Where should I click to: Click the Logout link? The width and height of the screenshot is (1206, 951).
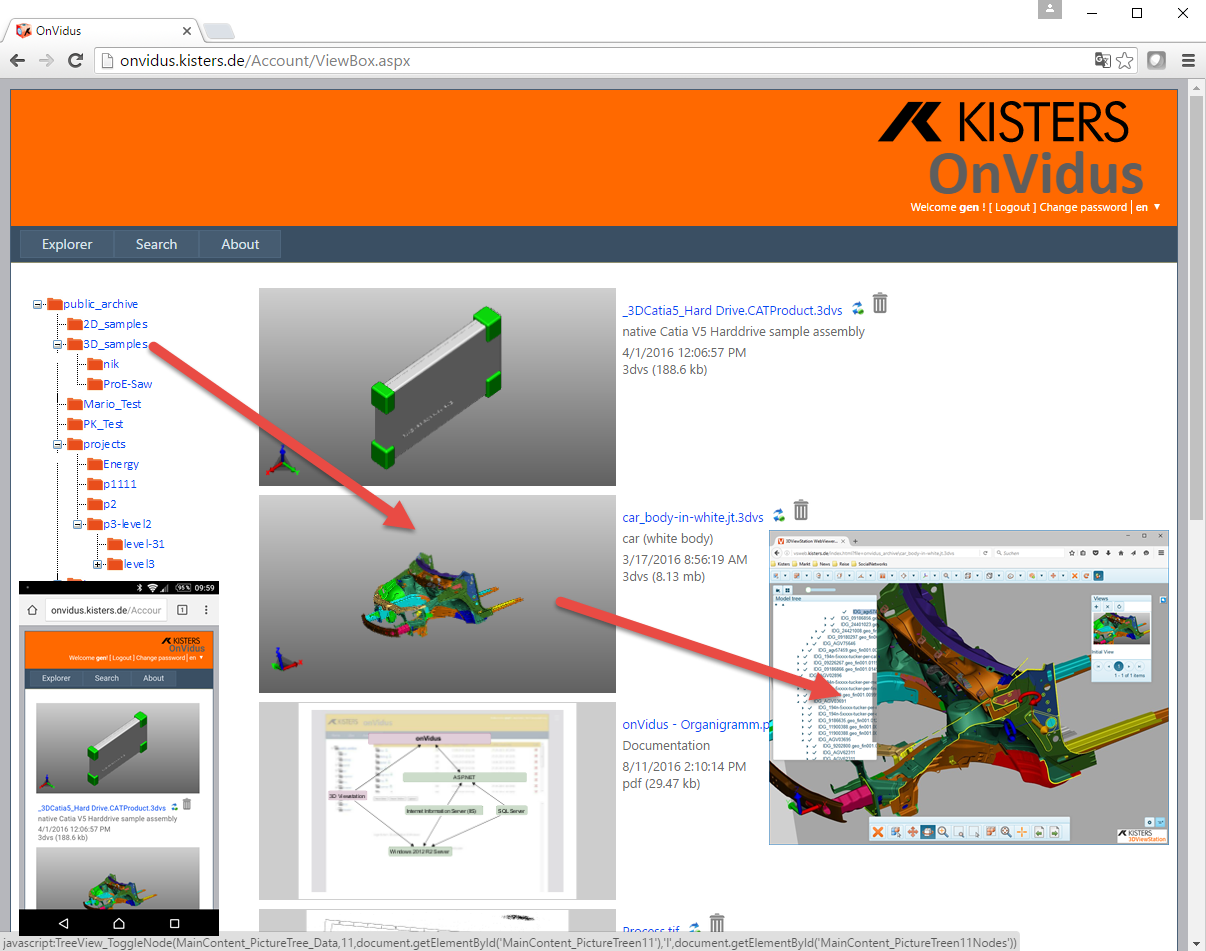coord(1010,207)
